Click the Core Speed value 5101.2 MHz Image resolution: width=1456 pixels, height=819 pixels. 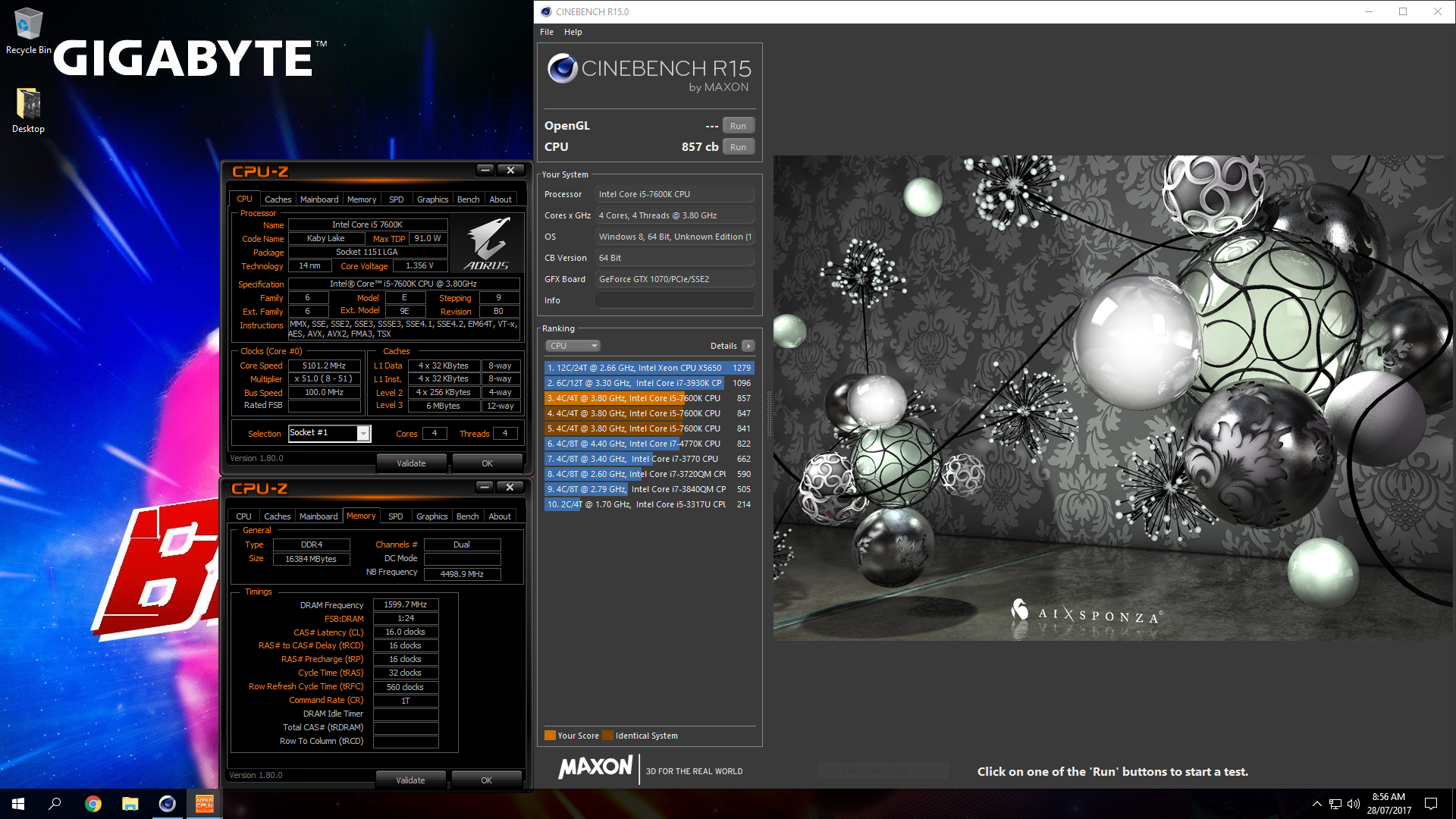324,366
